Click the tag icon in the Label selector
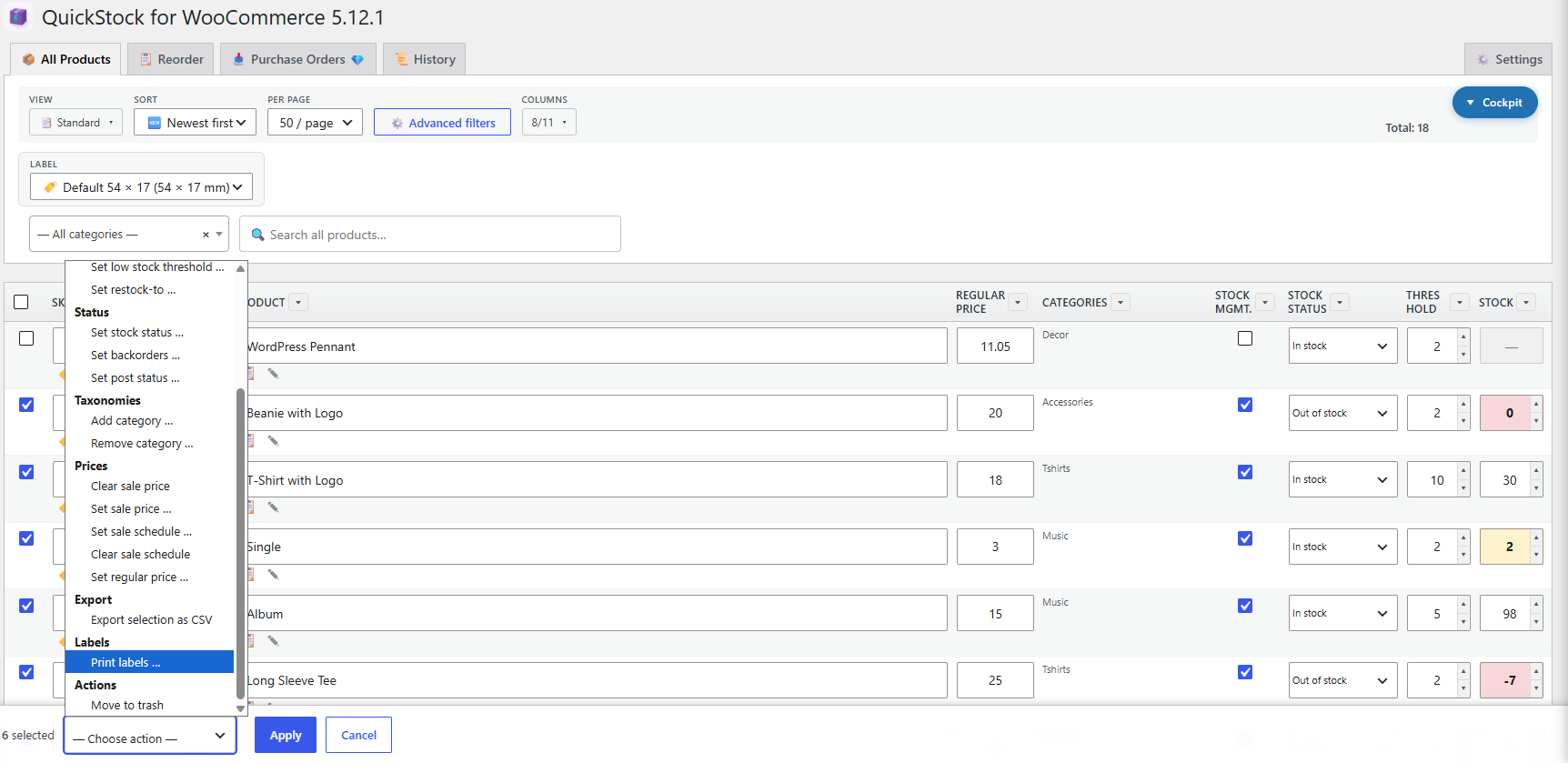 pyautogui.click(x=50, y=187)
